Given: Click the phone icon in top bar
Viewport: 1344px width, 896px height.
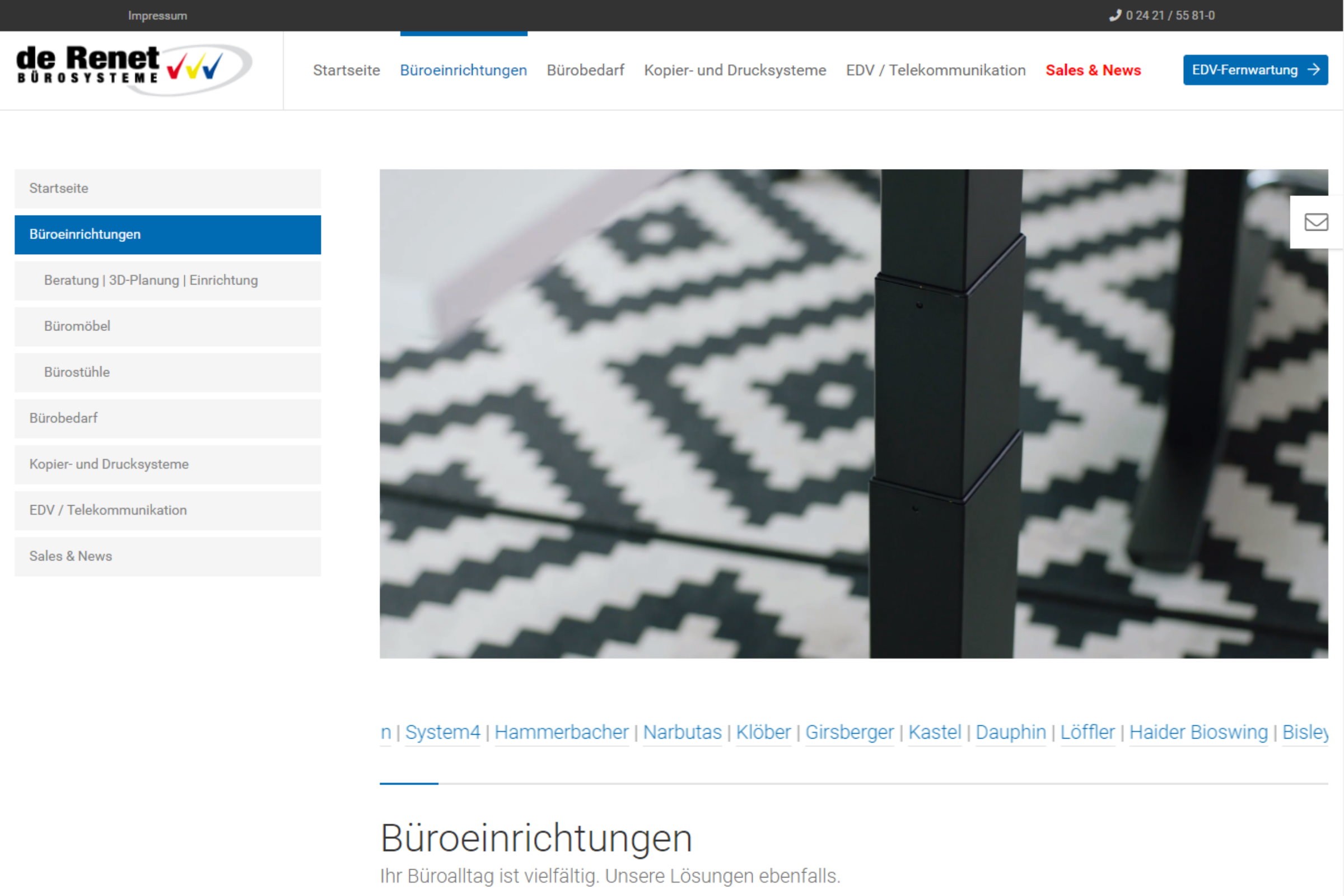Looking at the screenshot, I should (x=1115, y=16).
